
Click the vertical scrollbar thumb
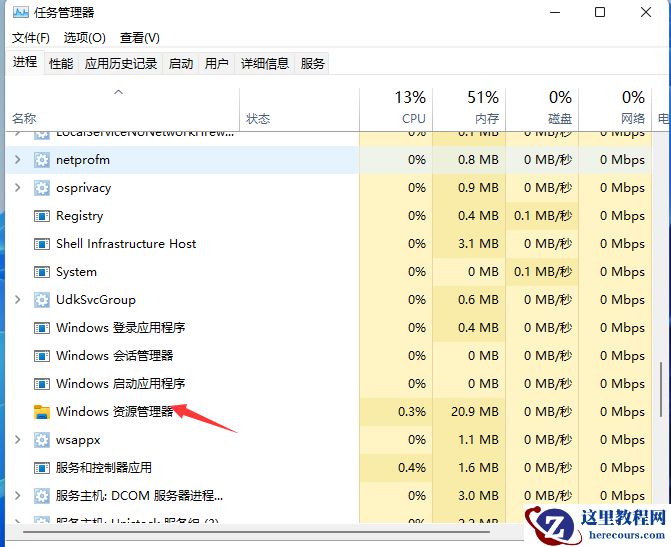point(661,389)
